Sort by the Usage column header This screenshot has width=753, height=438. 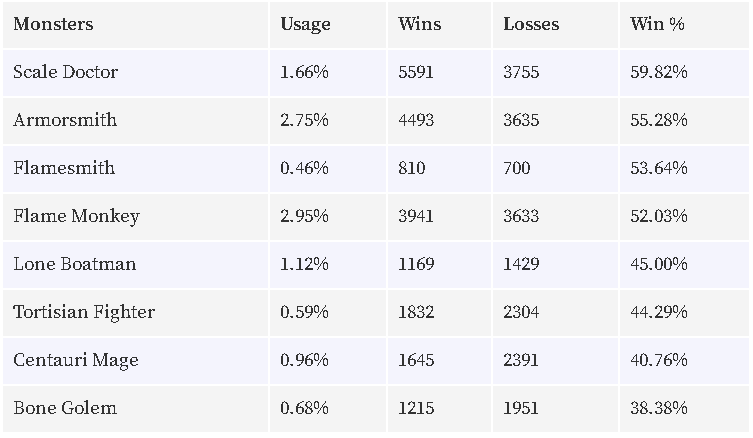coord(305,24)
